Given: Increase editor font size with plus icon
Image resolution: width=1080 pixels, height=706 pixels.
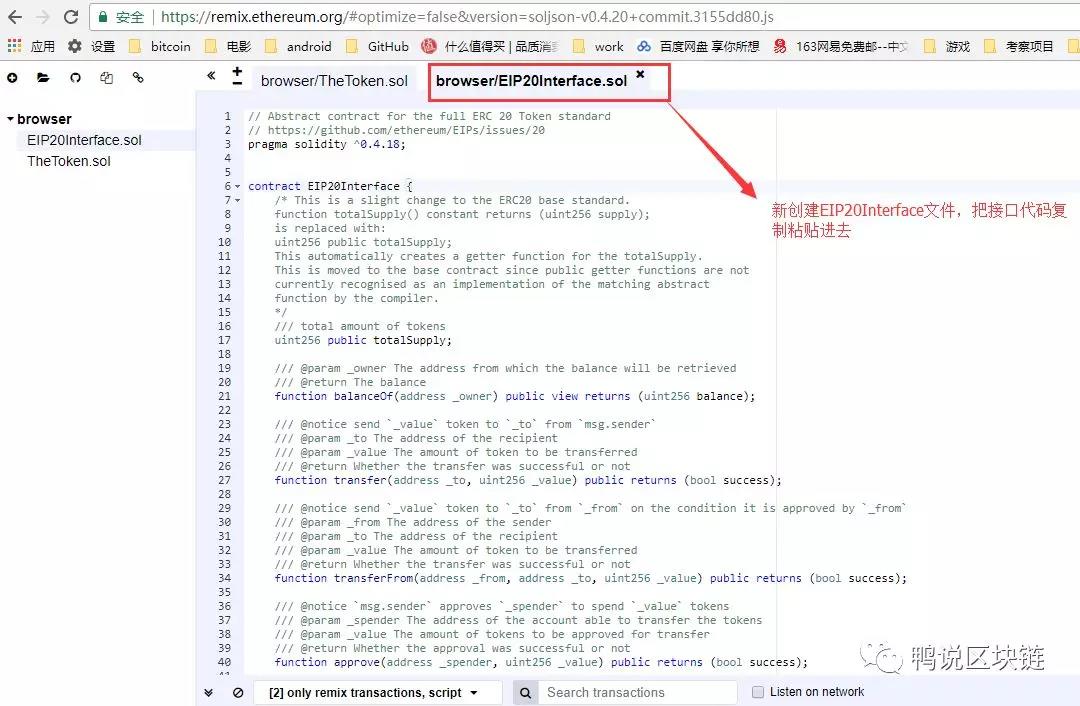Looking at the screenshot, I should tap(237, 71).
